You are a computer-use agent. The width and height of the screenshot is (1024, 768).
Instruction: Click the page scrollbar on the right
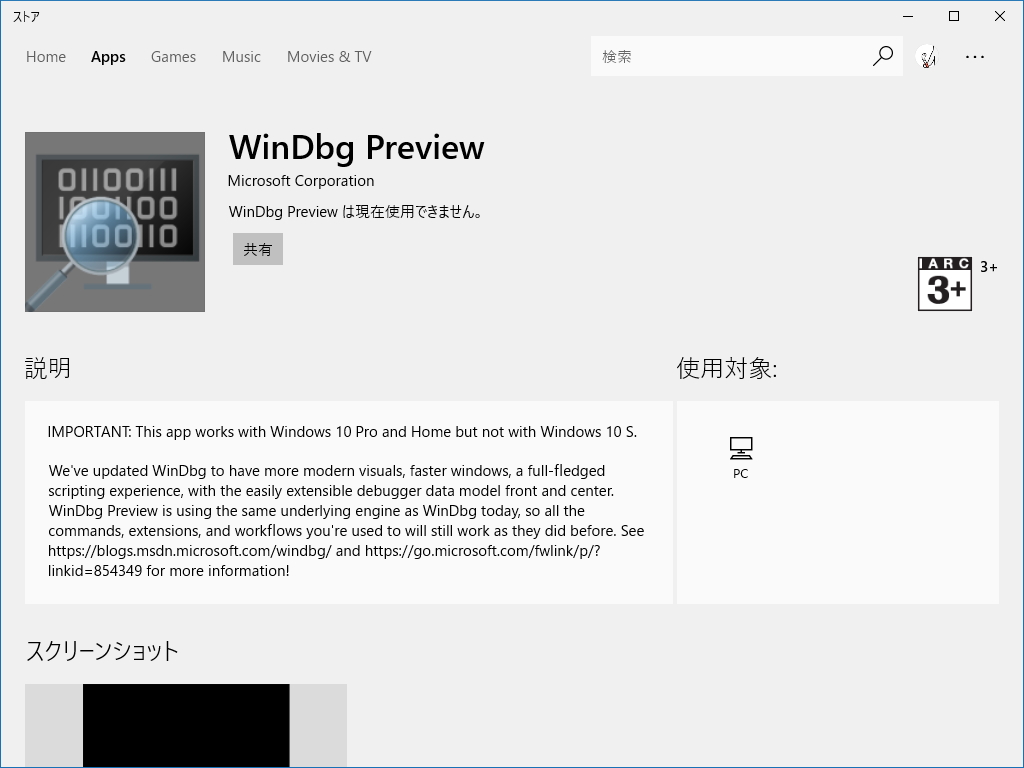(x=1018, y=300)
